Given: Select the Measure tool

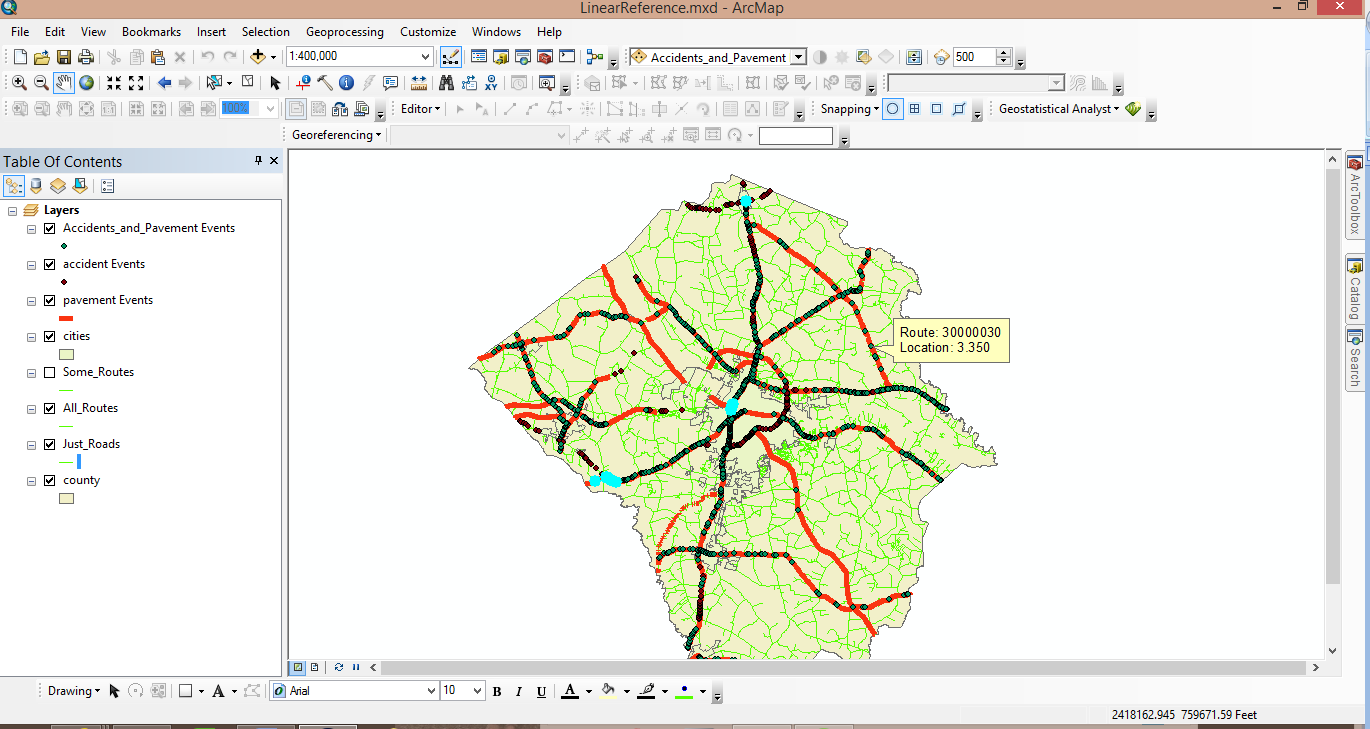Looking at the screenshot, I should click(419, 83).
